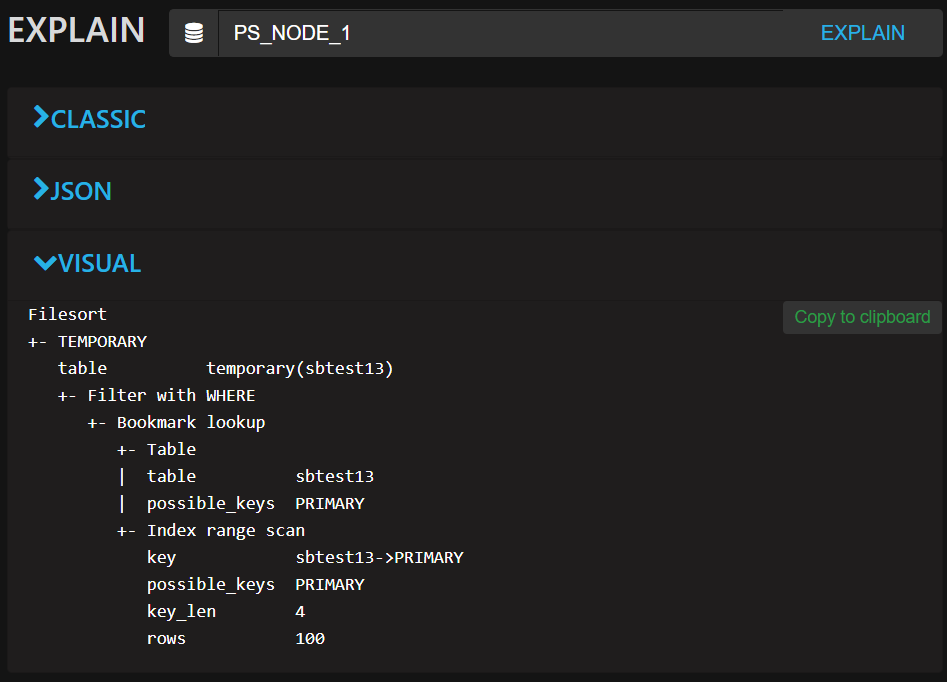Screen dimensions: 947x682
Task: Click the temporary(sbtest13) table value
Action: pos(299,369)
